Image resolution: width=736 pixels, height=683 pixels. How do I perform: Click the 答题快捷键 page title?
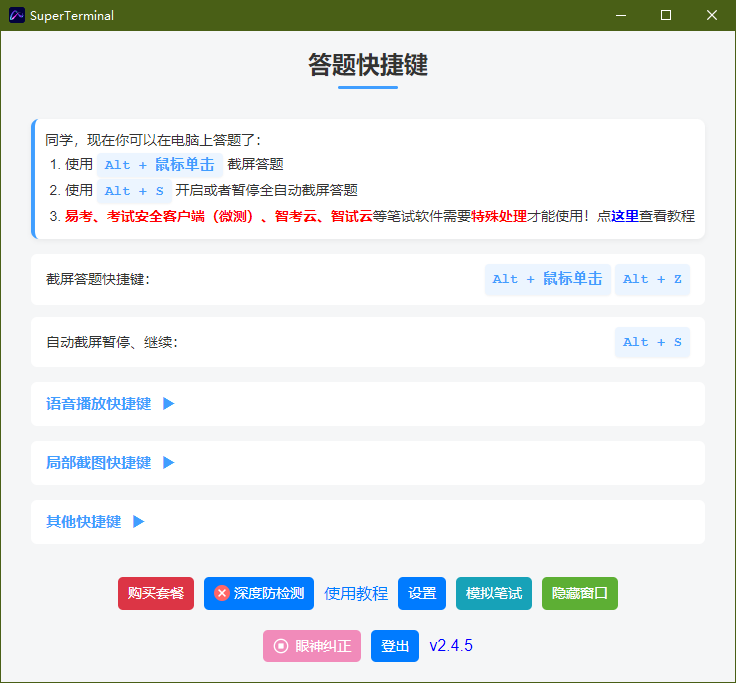368,64
